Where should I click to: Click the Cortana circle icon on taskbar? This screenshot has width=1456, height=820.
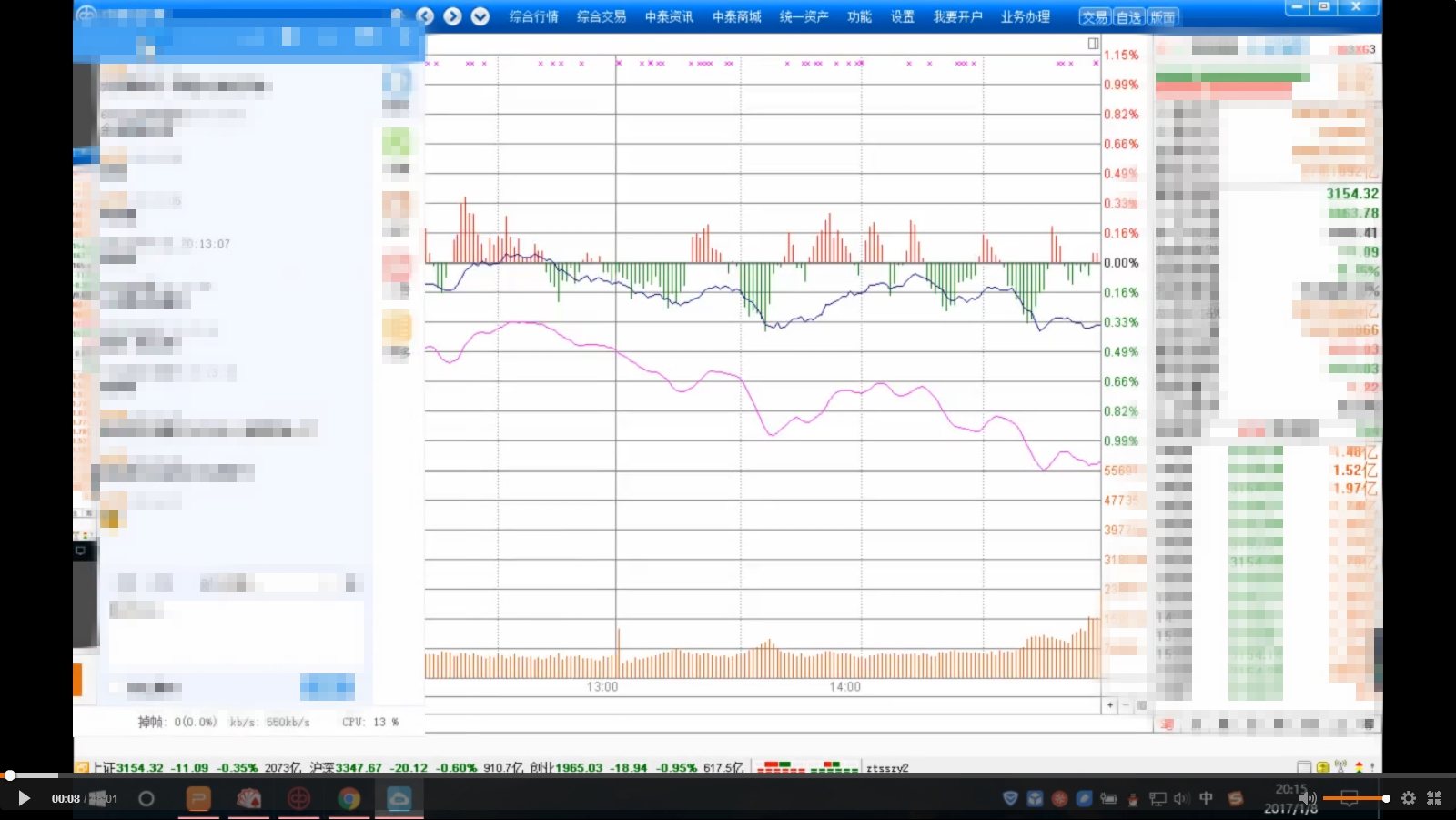tap(147, 798)
